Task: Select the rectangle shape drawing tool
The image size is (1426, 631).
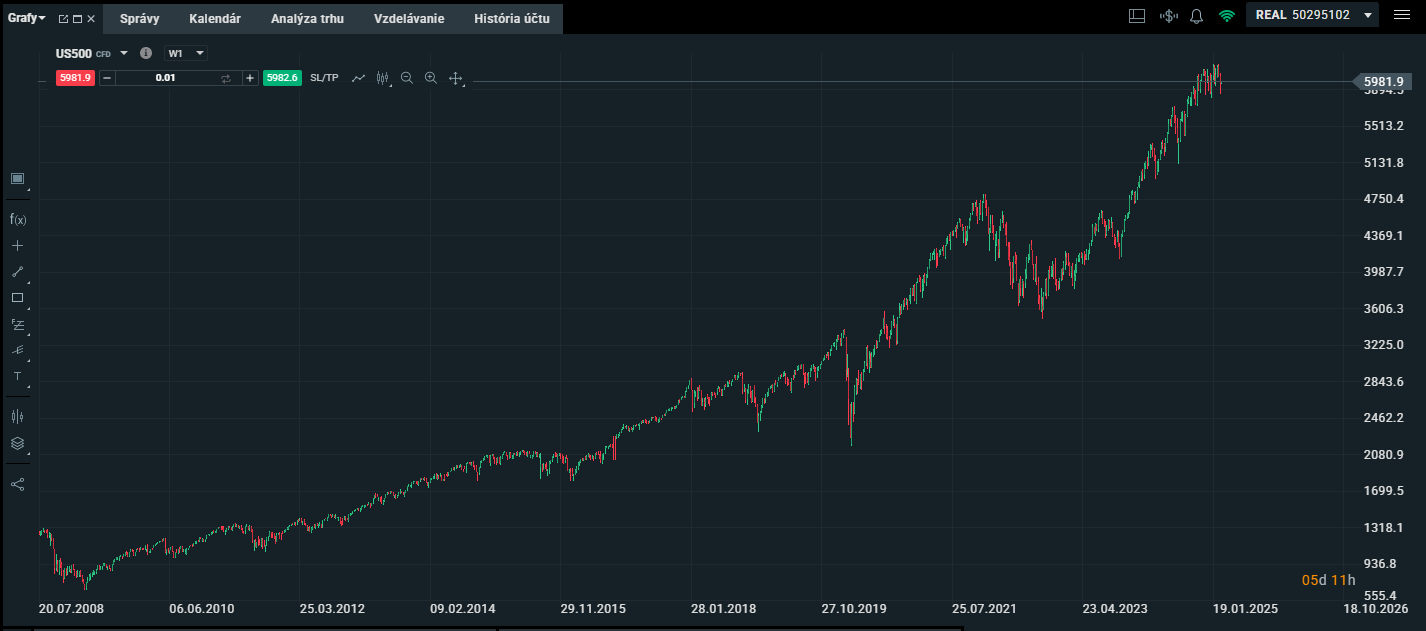Action: tap(17, 297)
